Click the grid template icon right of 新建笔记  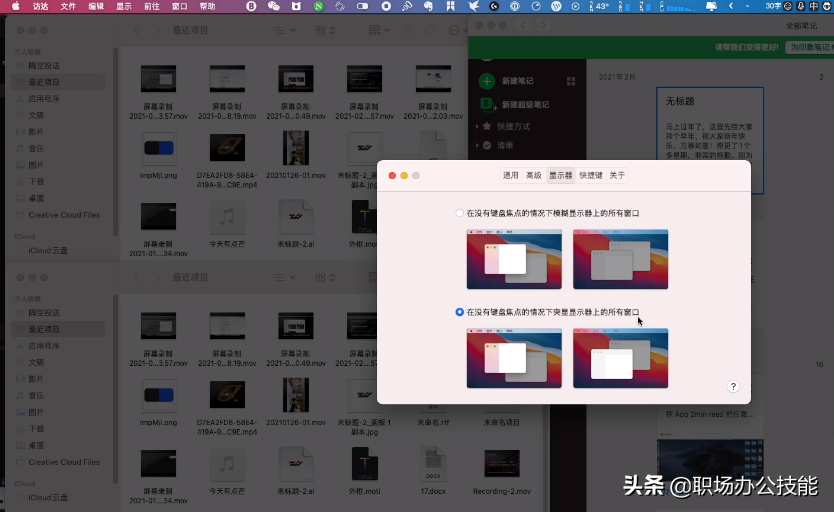571,81
